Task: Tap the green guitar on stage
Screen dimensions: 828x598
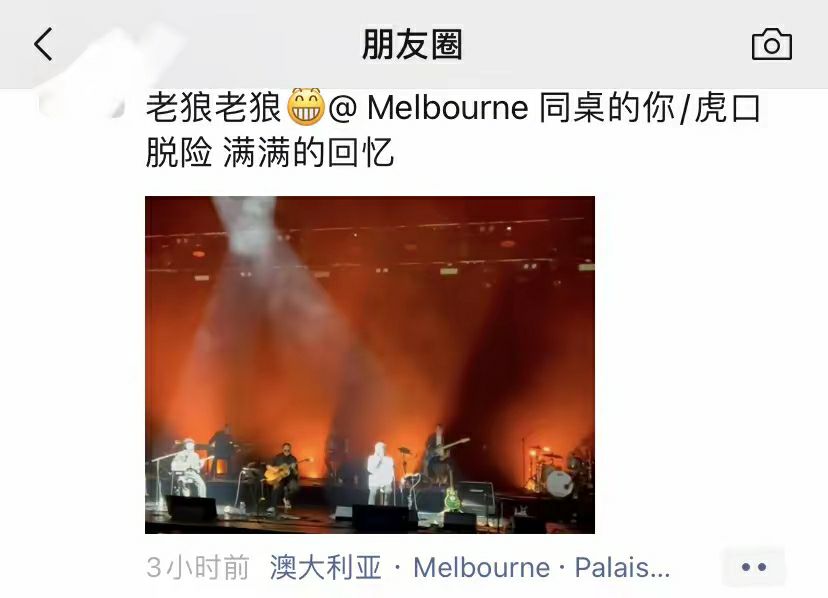Action: [x=451, y=497]
